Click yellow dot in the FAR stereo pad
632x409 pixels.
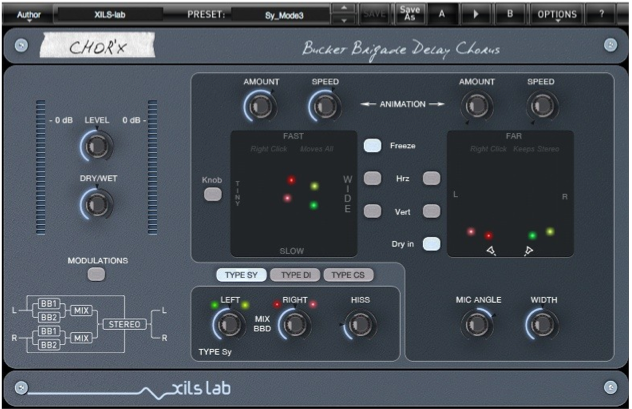point(550,232)
